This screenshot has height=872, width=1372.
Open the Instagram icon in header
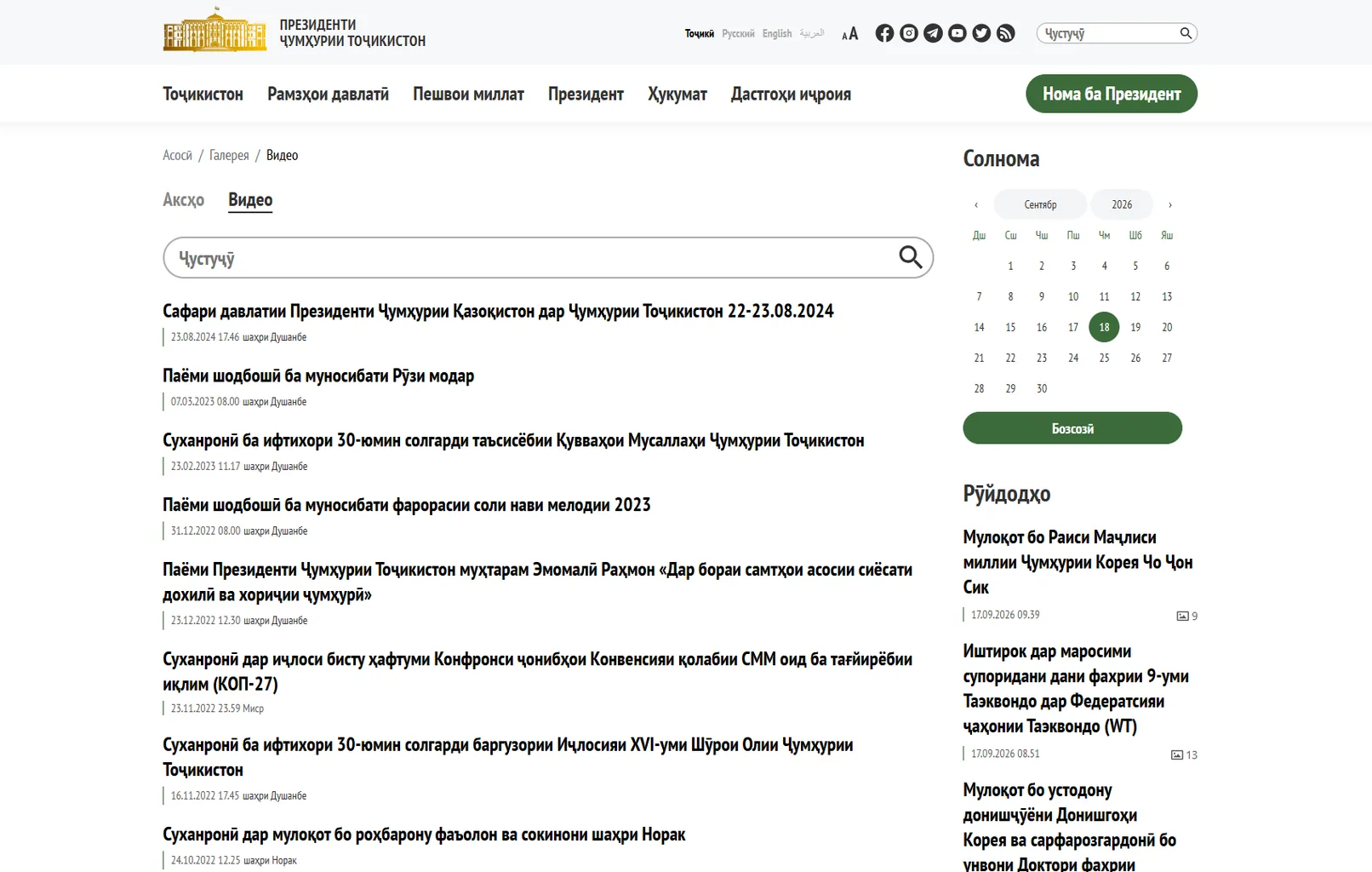coord(909,33)
